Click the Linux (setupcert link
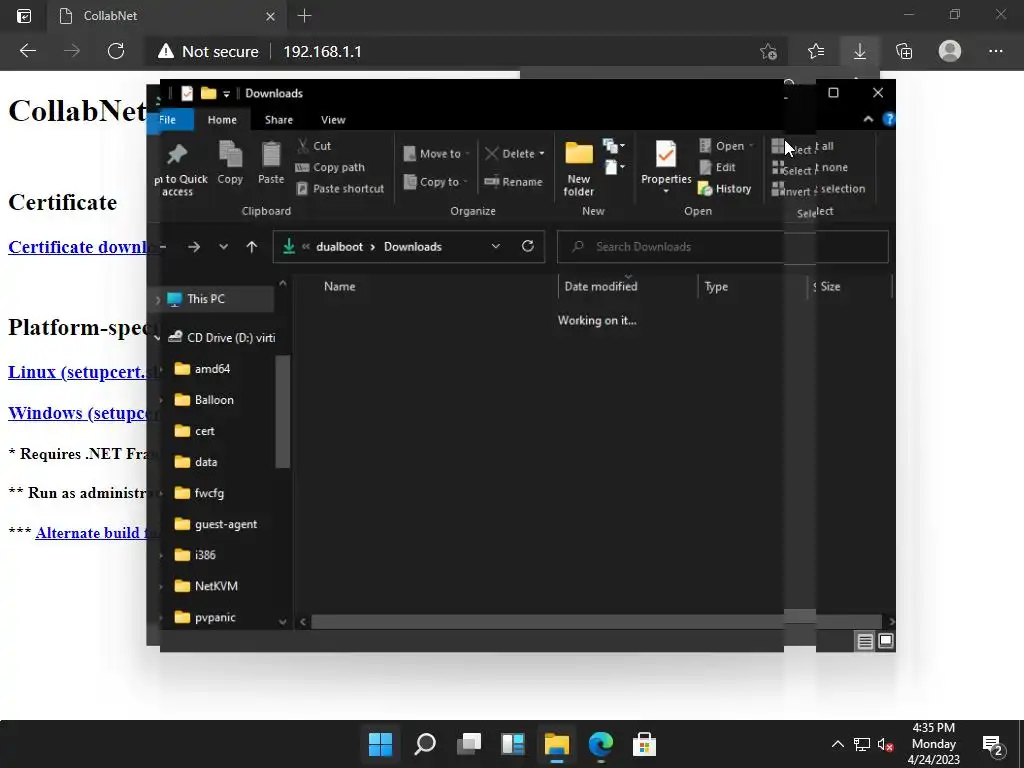The width and height of the screenshot is (1024, 768). click(x=84, y=372)
